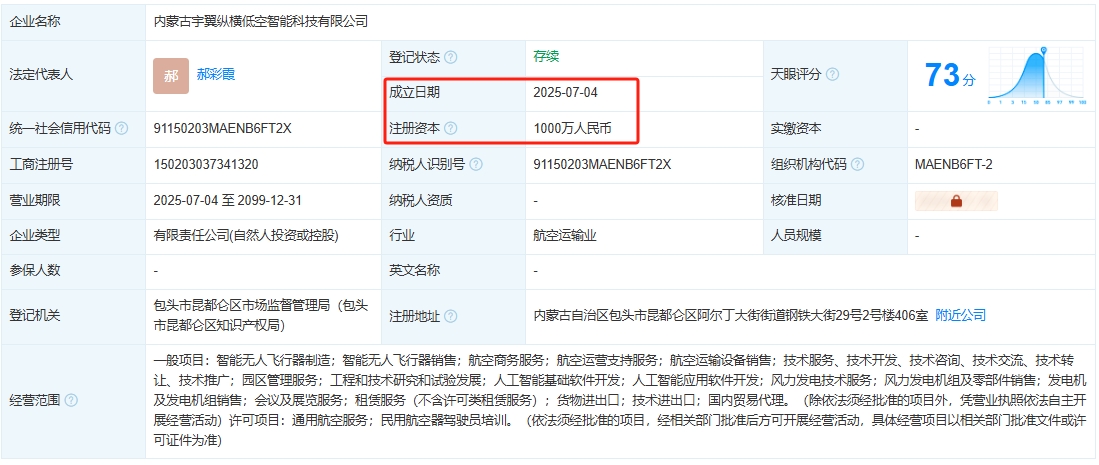Click help icon beside 纳税人识别号
Screen dimensions: 1099x465
click(476, 165)
